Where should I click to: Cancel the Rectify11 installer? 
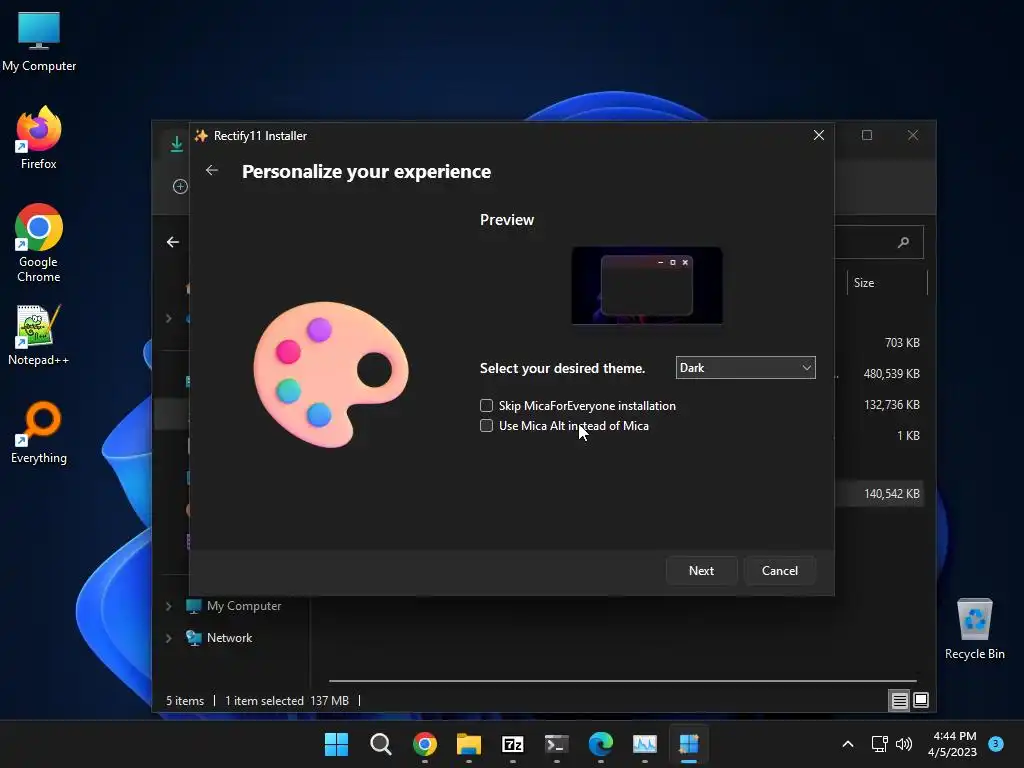coord(780,571)
